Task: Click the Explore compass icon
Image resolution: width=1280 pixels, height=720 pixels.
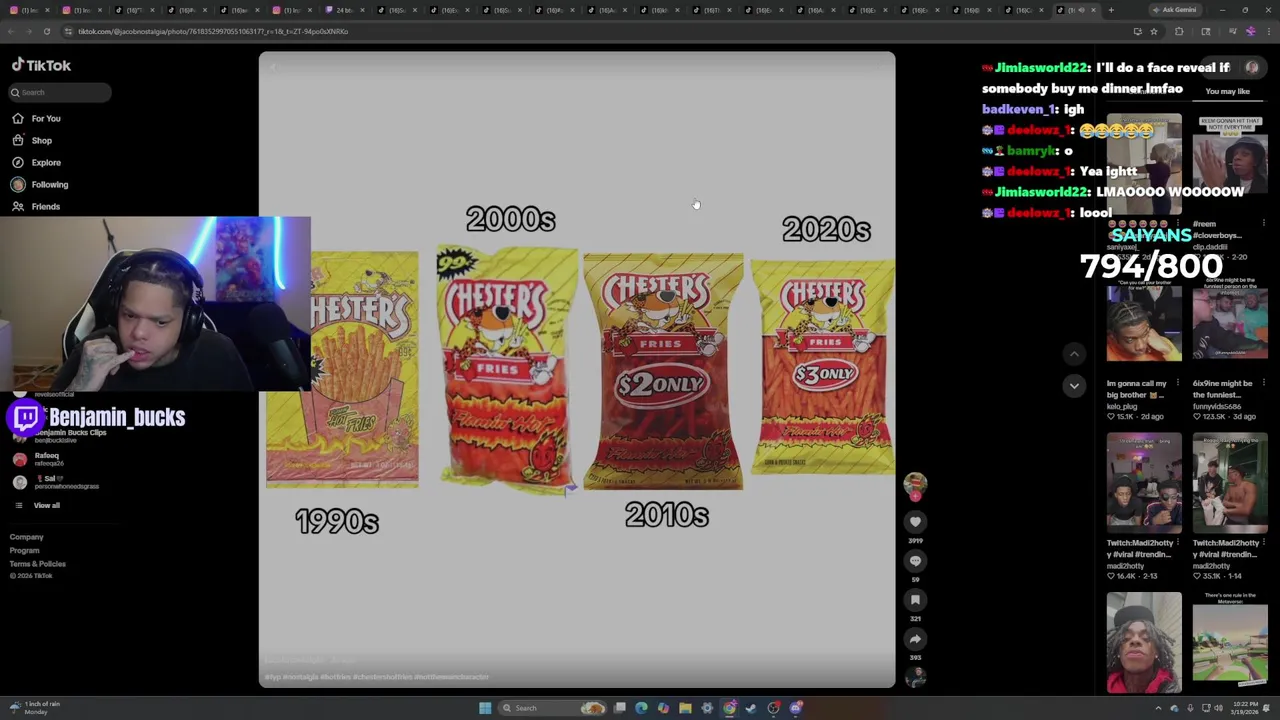Action: click(x=18, y=162)
